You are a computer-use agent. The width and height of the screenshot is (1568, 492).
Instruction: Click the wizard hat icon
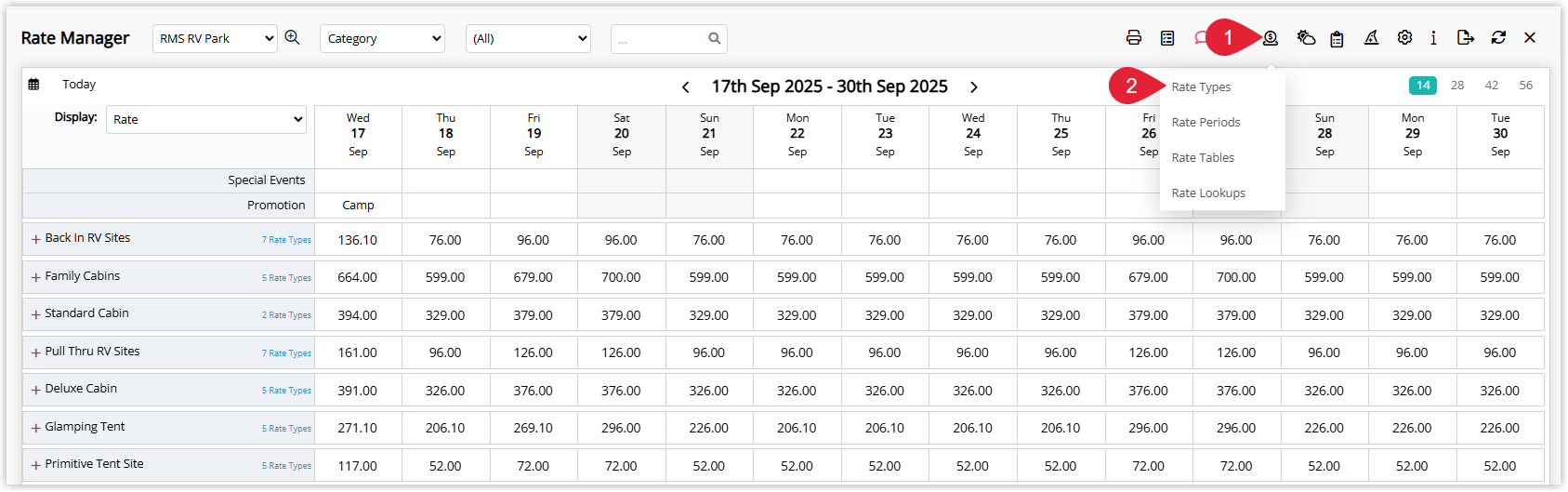tap(1371, 38)
